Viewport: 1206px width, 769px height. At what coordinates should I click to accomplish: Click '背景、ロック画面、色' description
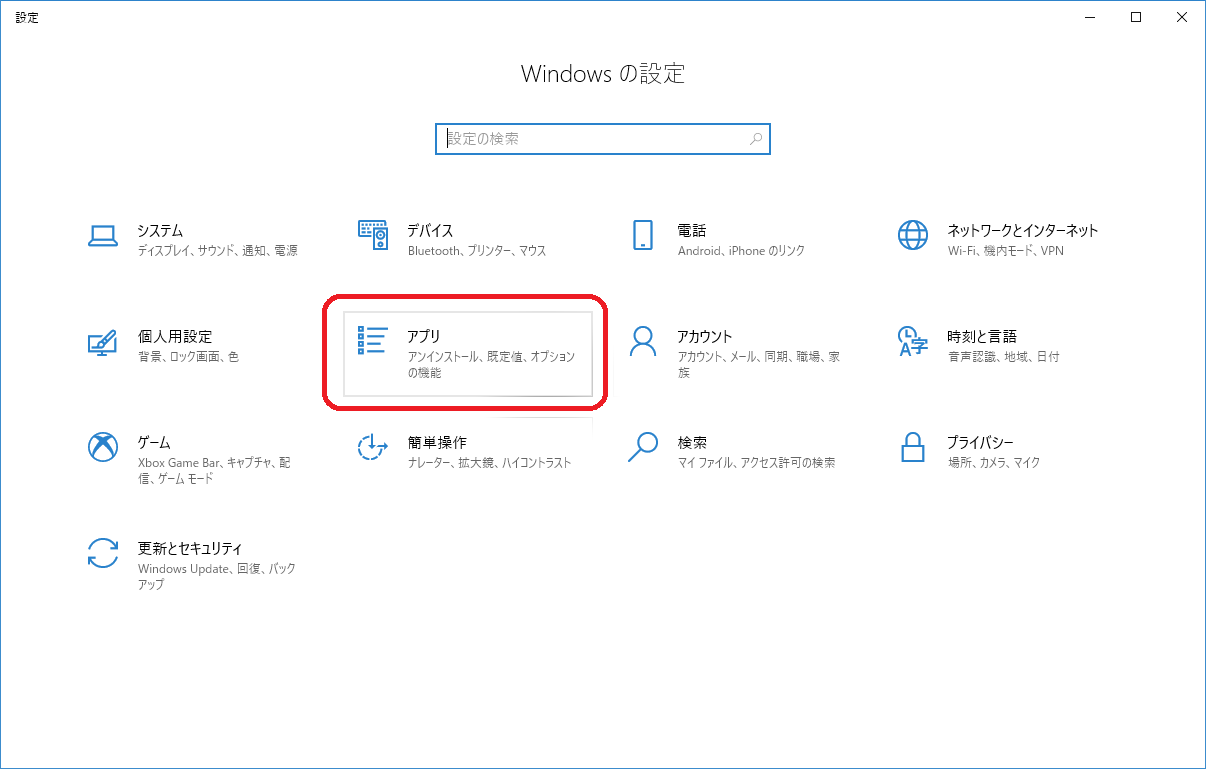click(x=188, y=357)
